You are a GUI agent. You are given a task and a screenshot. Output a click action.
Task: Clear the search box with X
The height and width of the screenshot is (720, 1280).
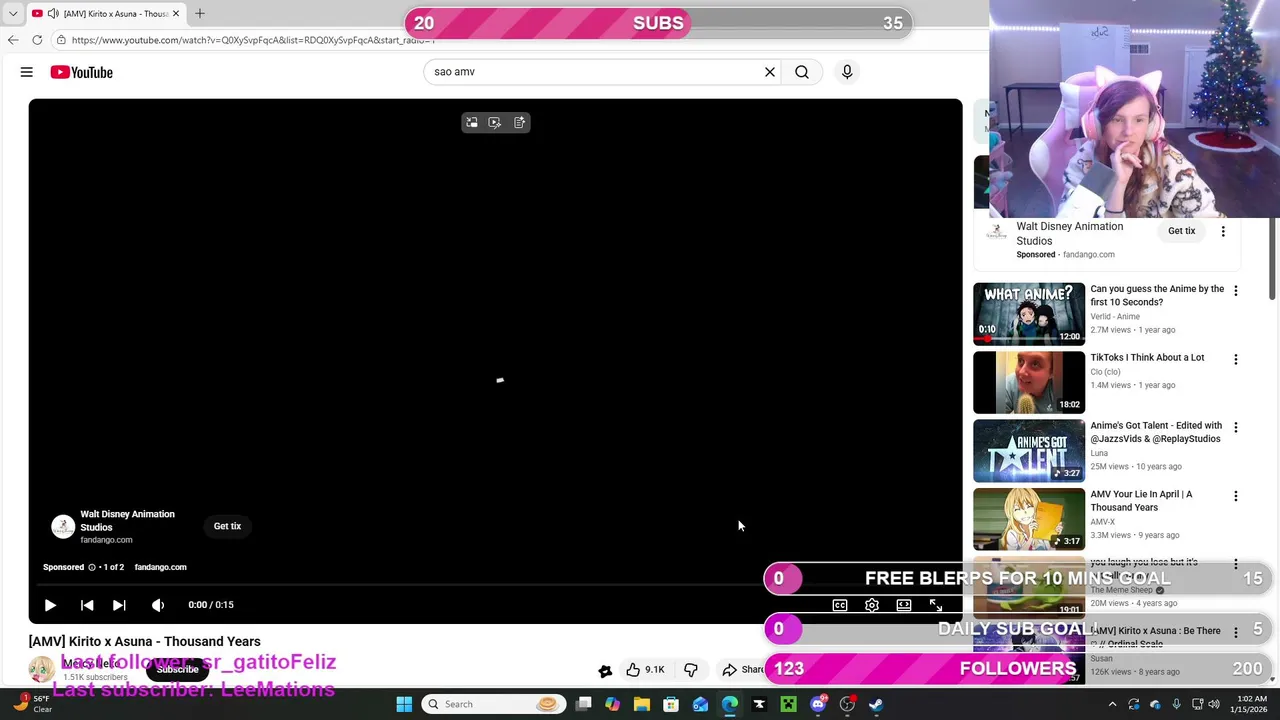pos(770,72)
